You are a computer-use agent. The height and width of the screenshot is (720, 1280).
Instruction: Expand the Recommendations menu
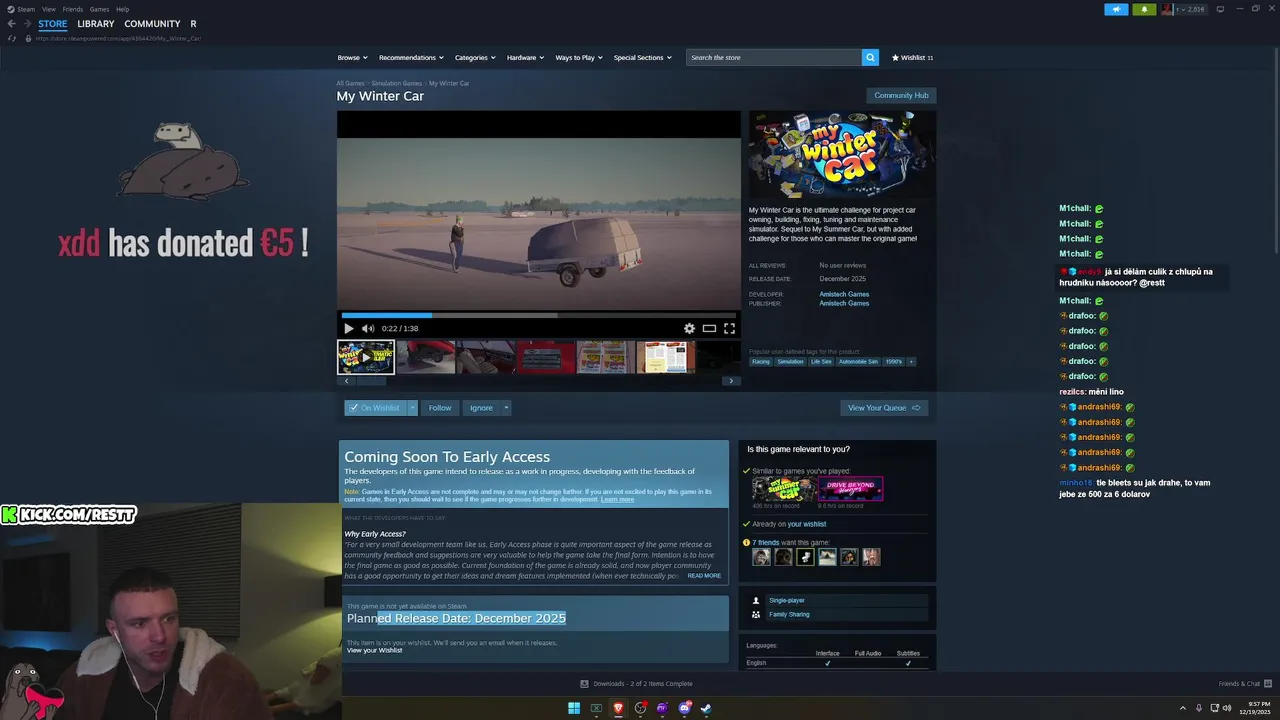(x=411, y=57)
